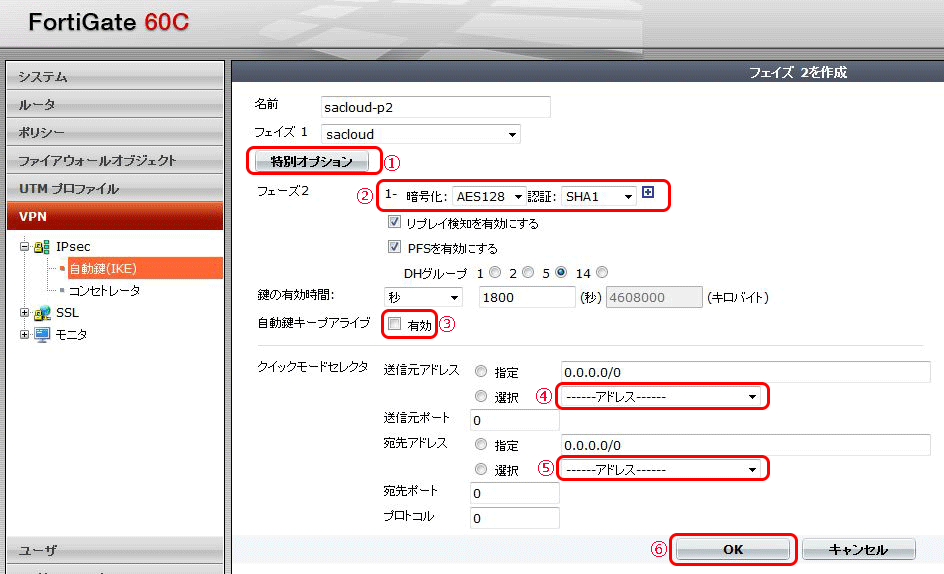The width and height of the screenshot is (944, 574).
Task: Expand the SSL tree node
Action: pos(25,313)
